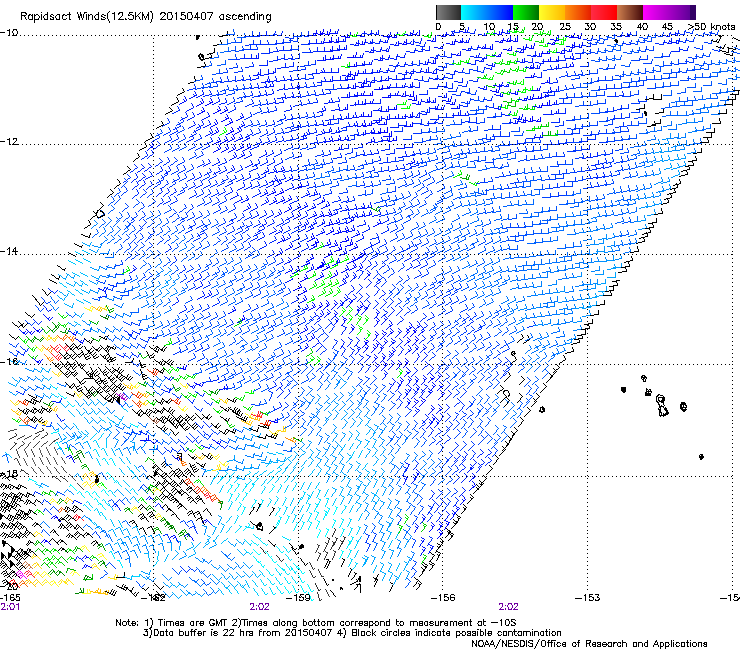Viewport: 740px width, 650px height.
Task: Click the legend label '45'
Action: [x=667, y=27]
